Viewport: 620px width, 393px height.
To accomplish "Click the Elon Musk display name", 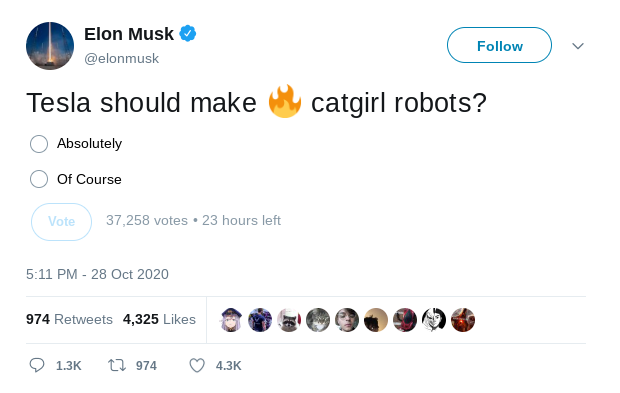I will coord(129,34).
